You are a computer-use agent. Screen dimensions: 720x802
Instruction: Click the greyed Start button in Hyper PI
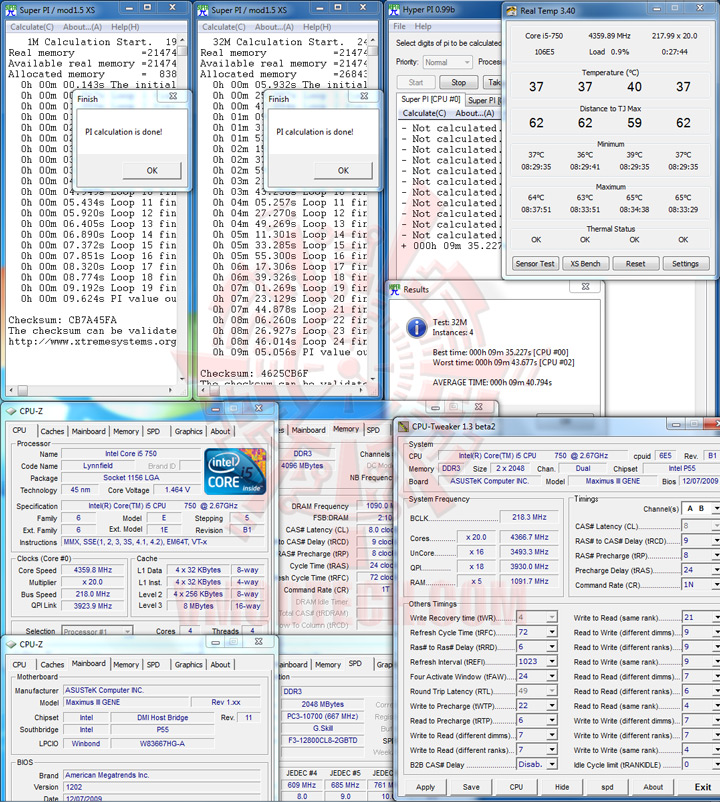(x=416, y=82)
